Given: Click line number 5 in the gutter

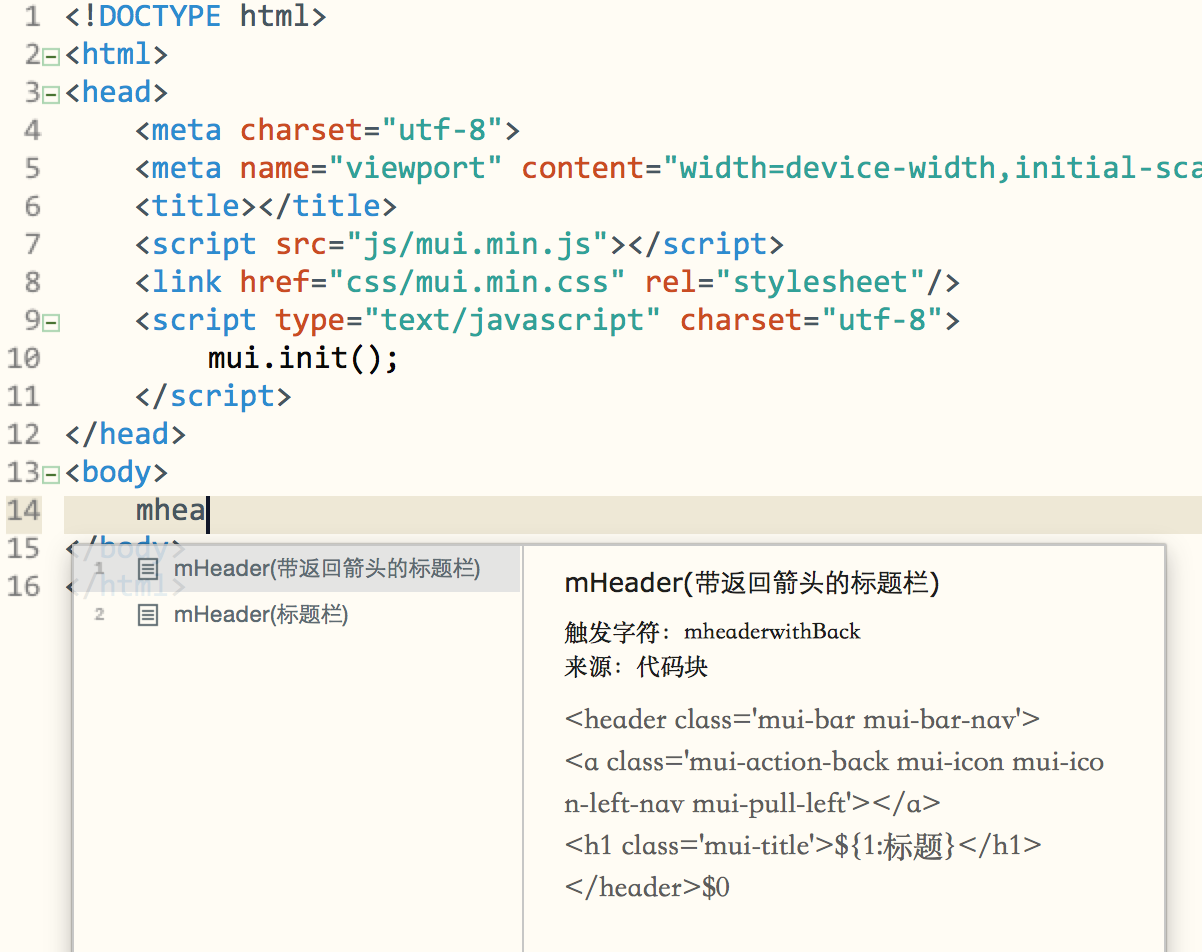Looking at the screenshot, I should click(x=32, y=169).
